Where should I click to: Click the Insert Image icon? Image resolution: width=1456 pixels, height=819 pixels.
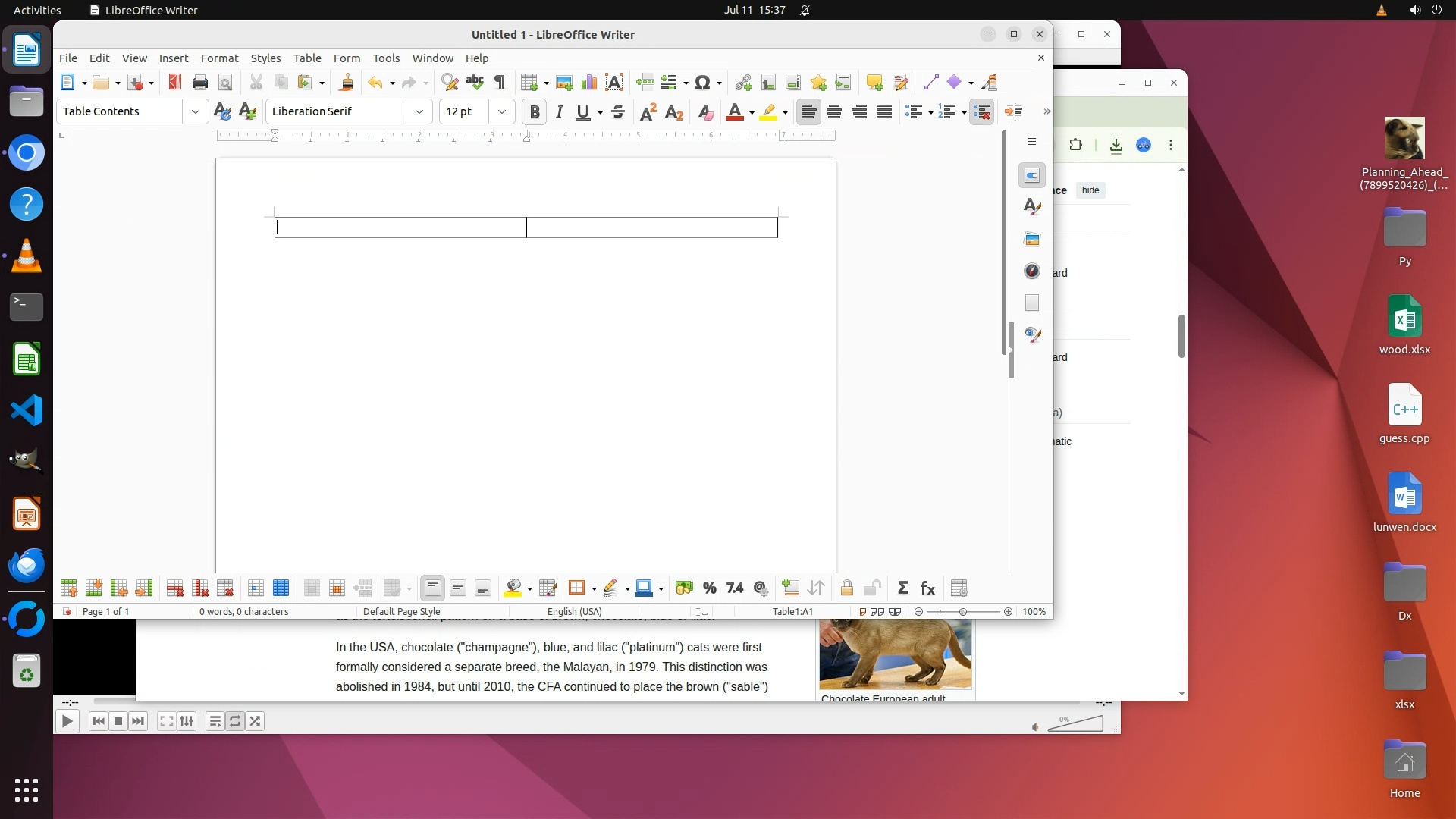pos(563,83)
